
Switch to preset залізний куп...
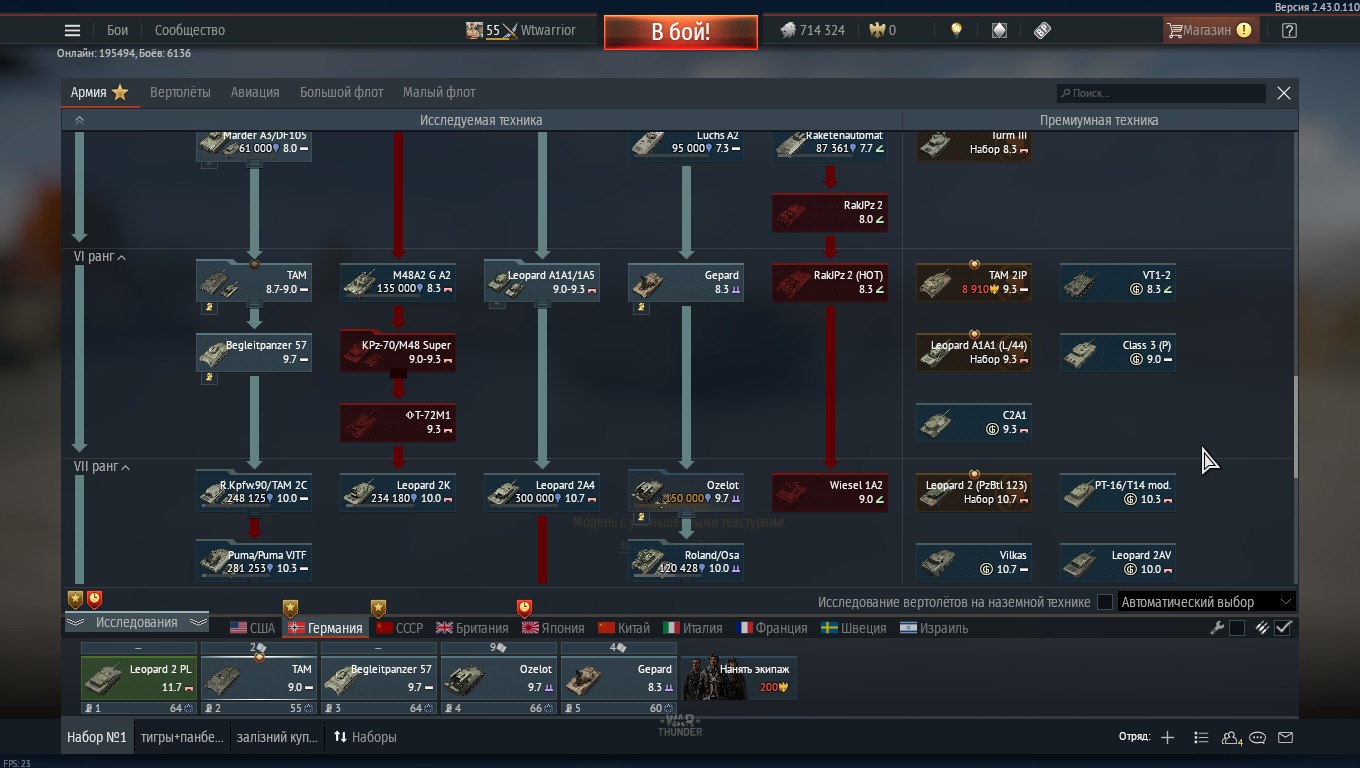(x=277, y=737)
